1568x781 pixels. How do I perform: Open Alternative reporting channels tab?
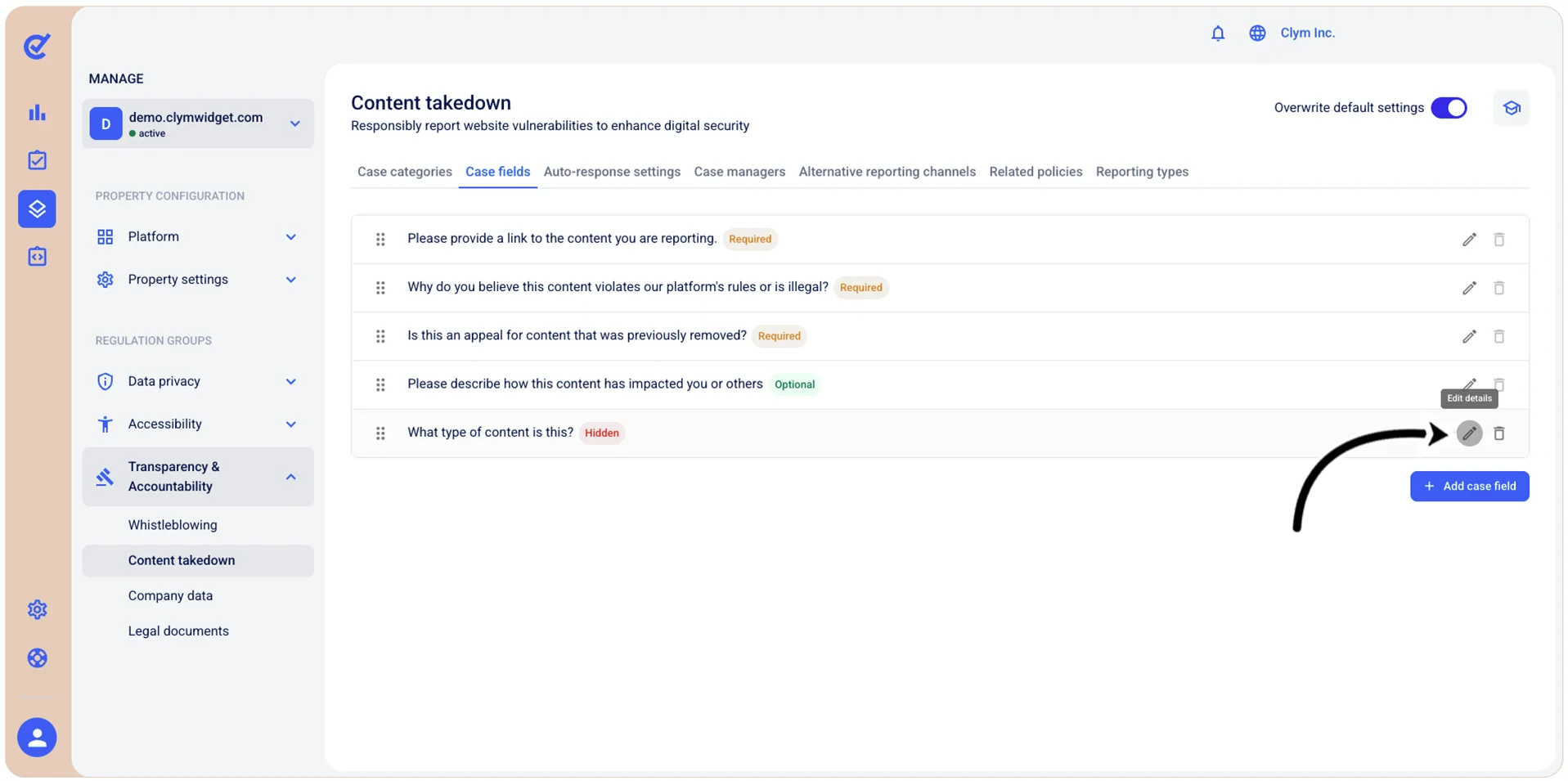(887, 172)
